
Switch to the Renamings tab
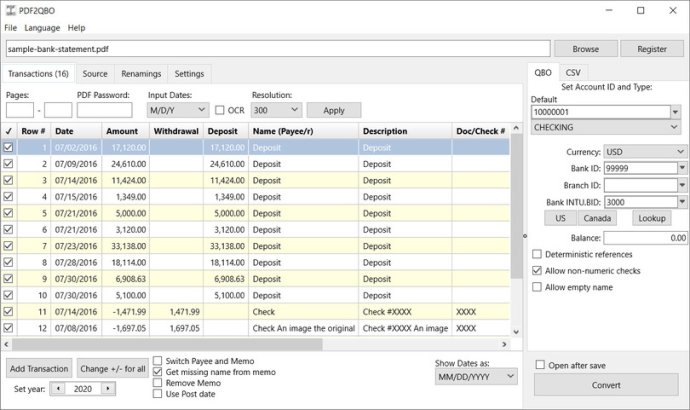141,74
